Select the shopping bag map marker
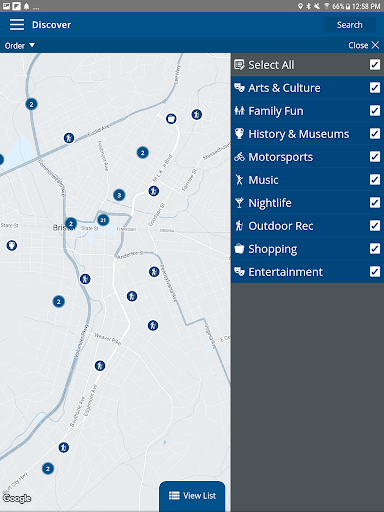Image resolution: width=384 pixels, height=512 pixels. [x=171, y=118]
